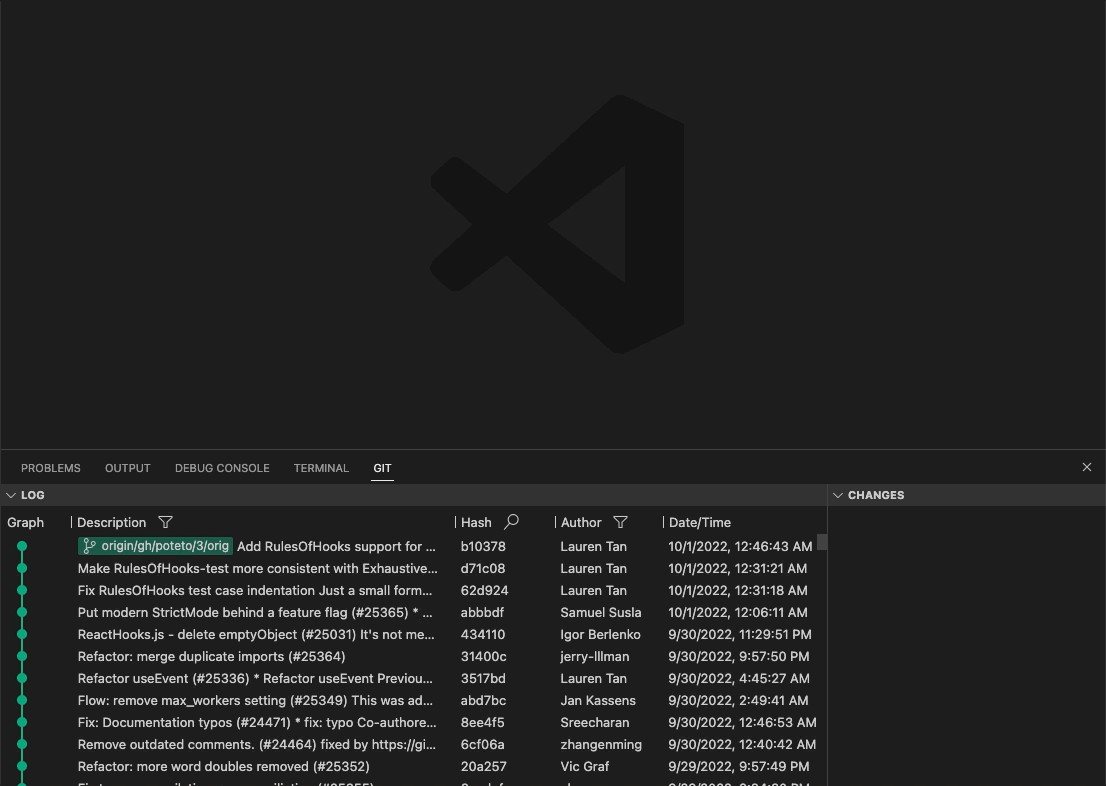Click hash 3517bd
The width and height of the screenshot is (1106, 786).
[x=483, y=678]
